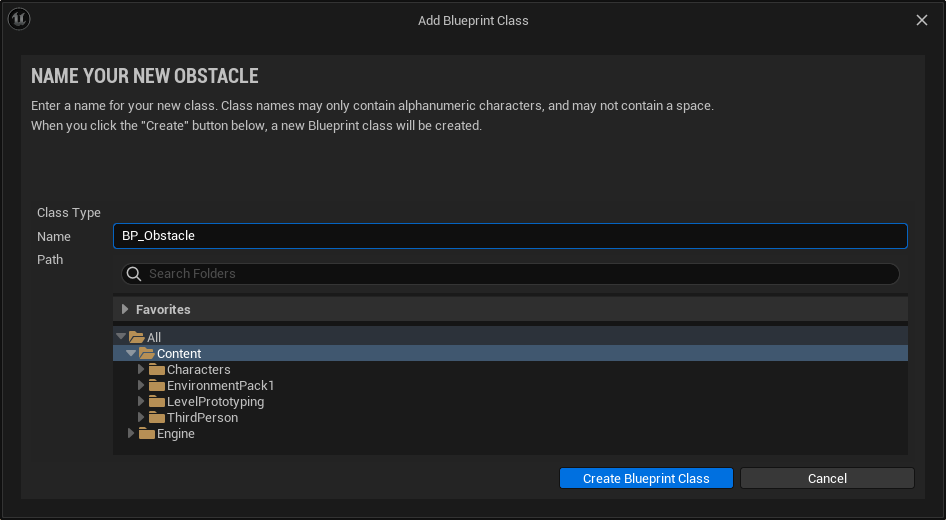Collapse the Content folder arrow
Image resolution: width=946 pixels, height=520 pixels.
click(x=131, y=353)
